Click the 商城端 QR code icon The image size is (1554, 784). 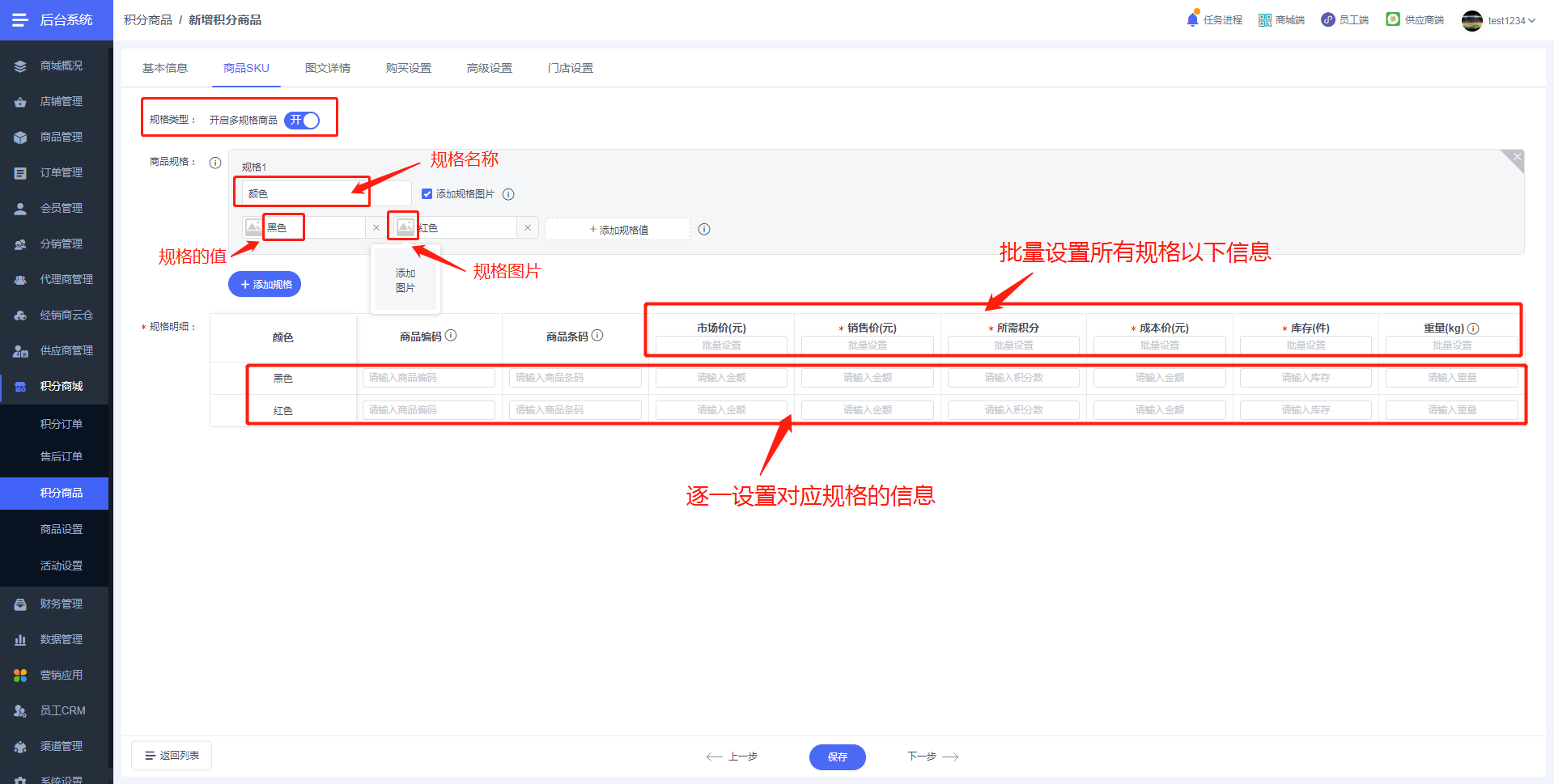1264,20
